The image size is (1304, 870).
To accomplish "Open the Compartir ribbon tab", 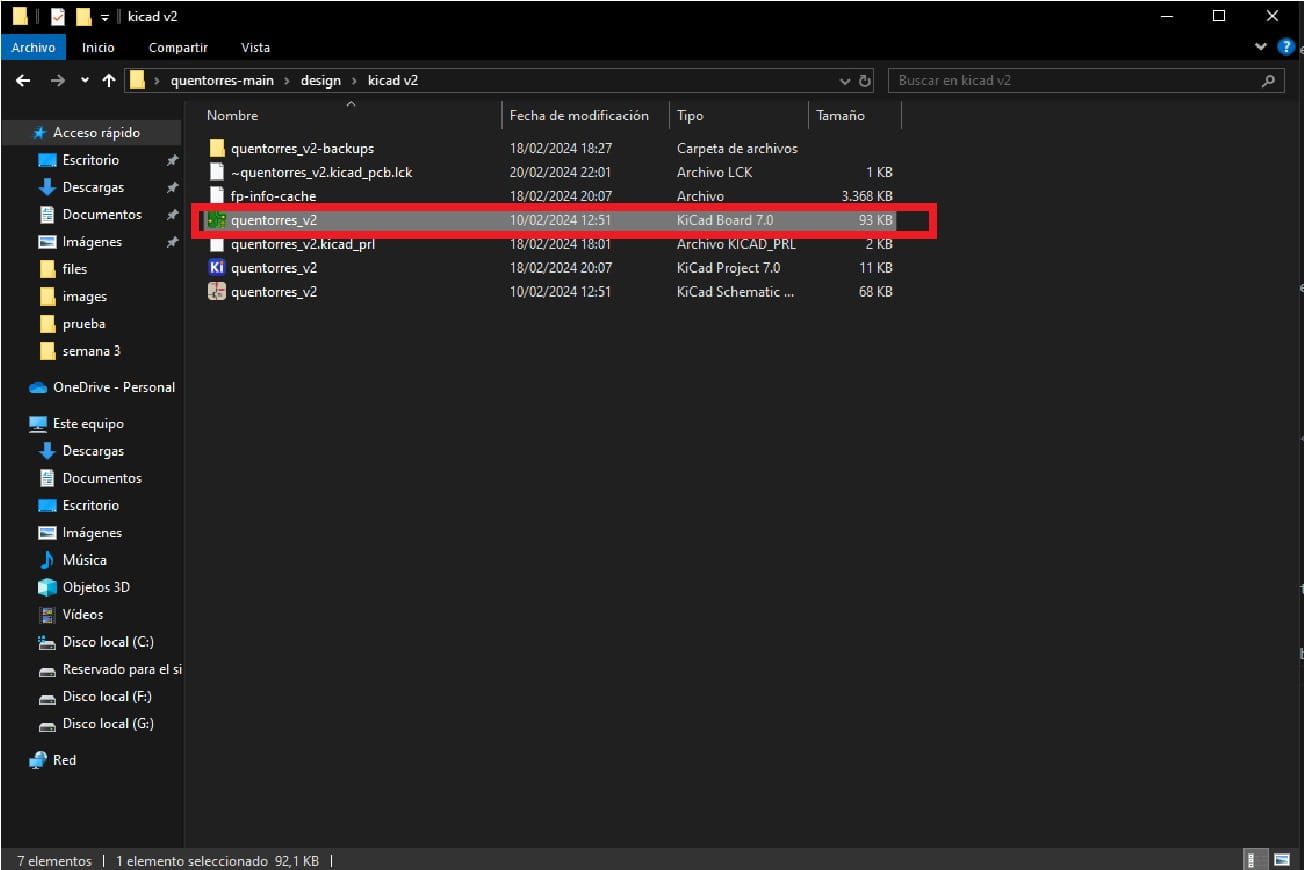I will (x=178, y=47).
